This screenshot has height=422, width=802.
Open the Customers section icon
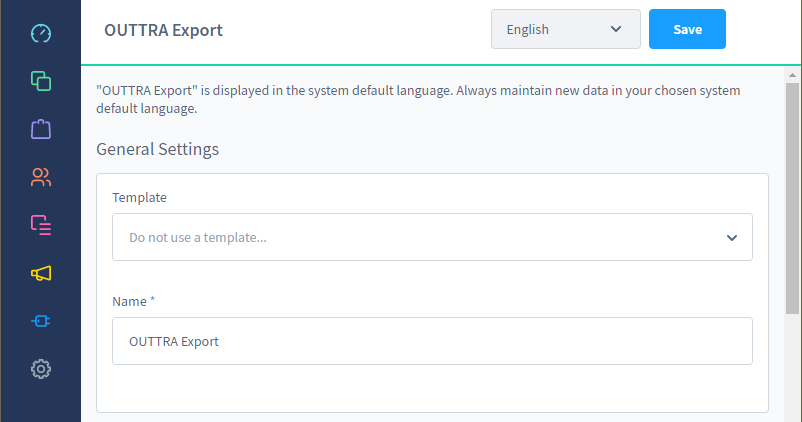[41, 177]
